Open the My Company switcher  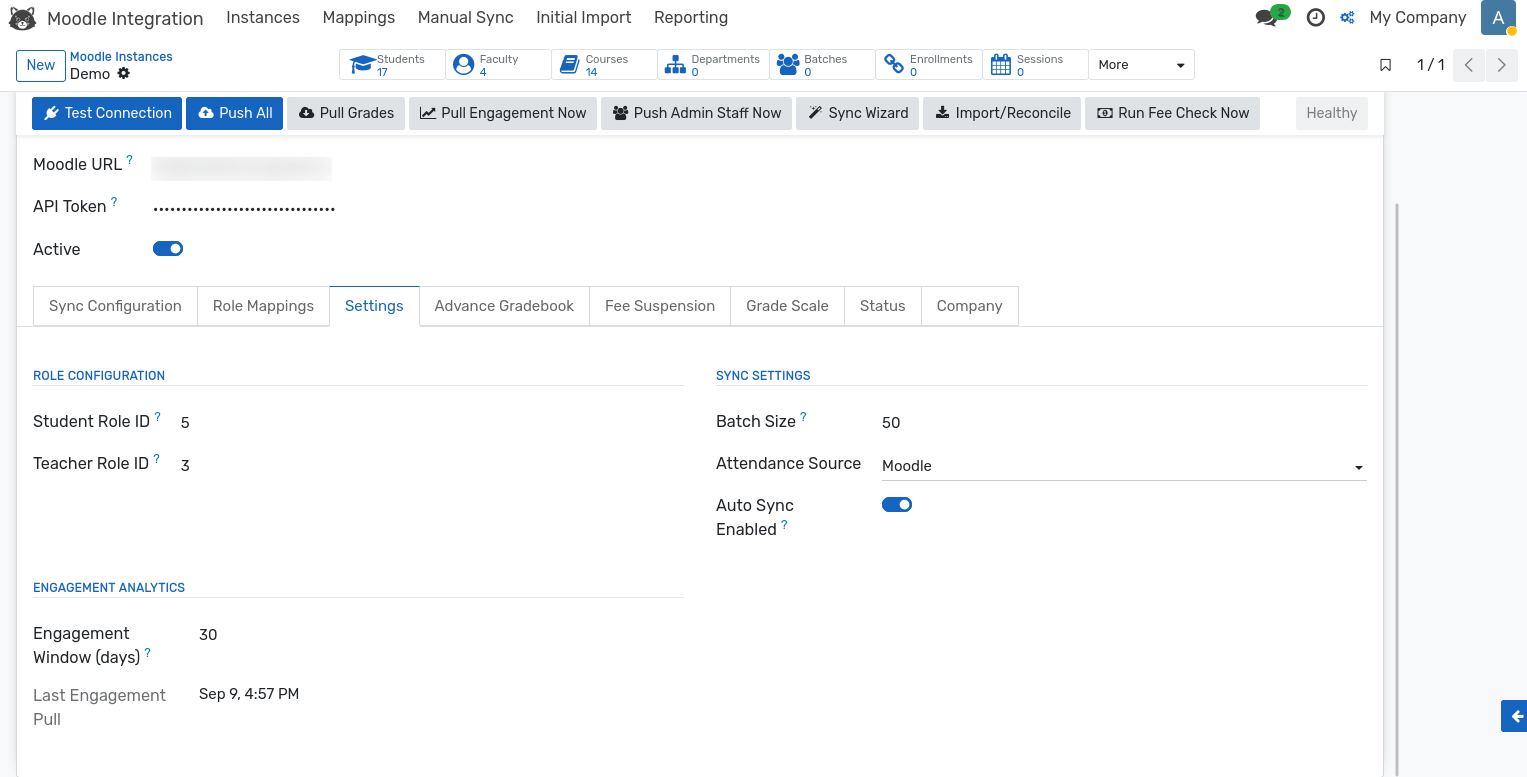(1417, 18)
